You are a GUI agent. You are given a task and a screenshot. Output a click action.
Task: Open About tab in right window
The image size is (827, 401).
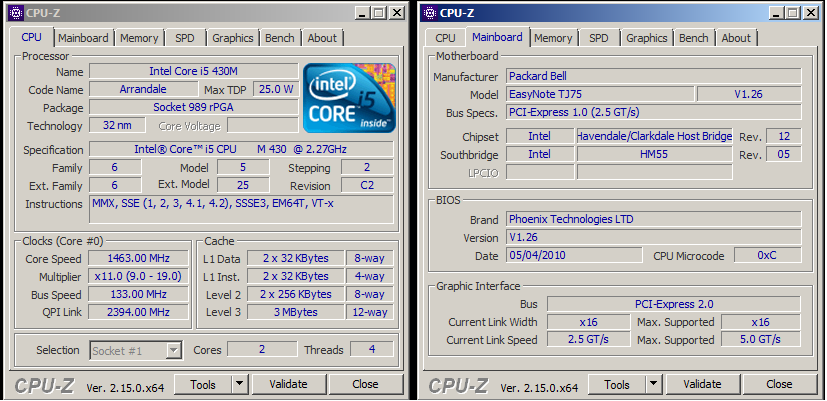click(736, 38)
